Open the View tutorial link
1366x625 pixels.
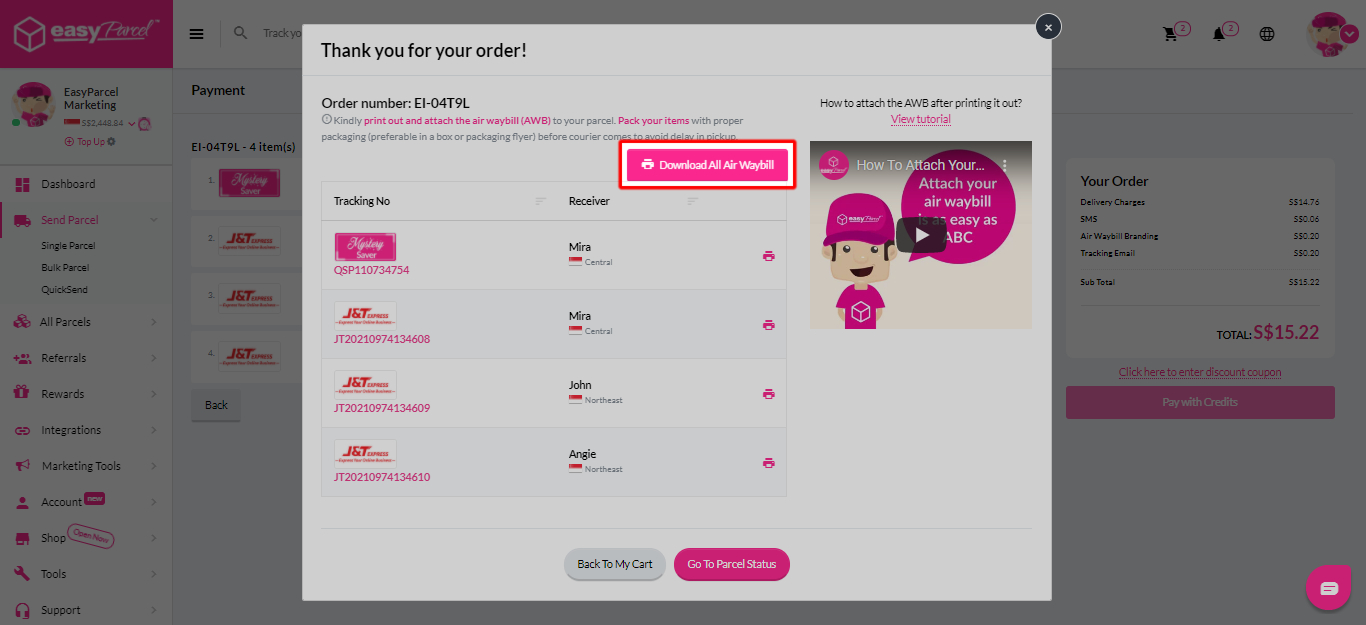[x=919, y=118]
